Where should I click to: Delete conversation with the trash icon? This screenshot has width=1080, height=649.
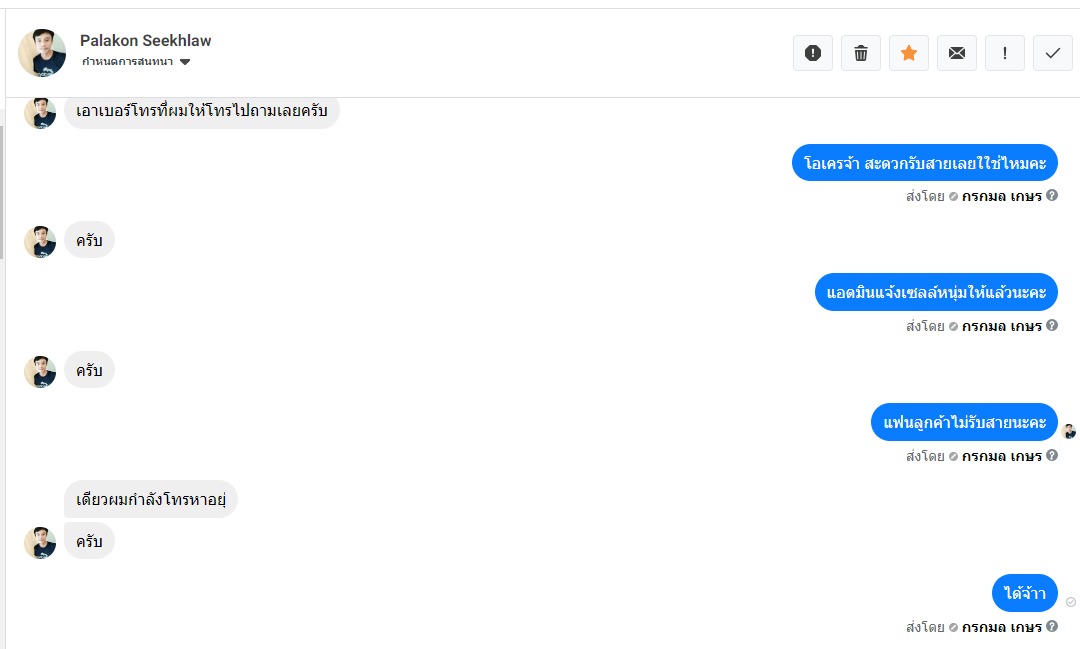(861, 53)
